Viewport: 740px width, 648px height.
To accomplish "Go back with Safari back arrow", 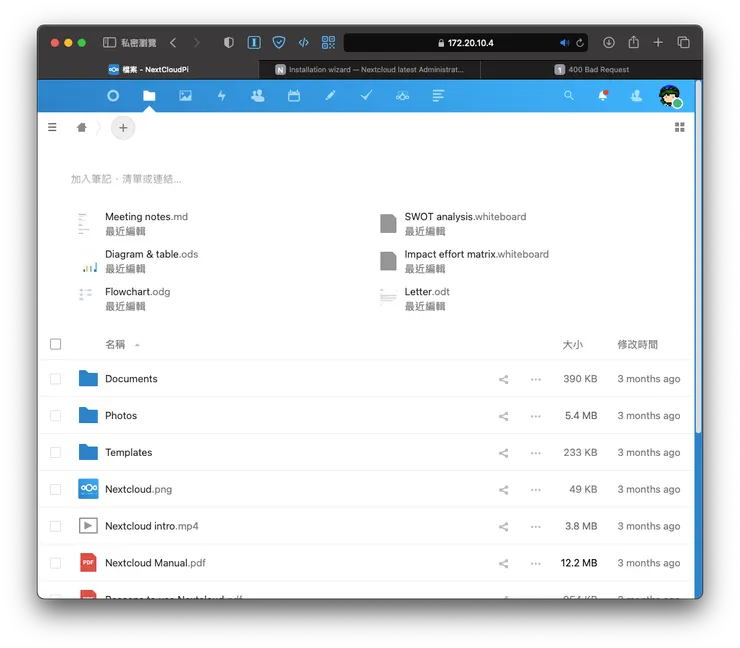I will point(173,43).
